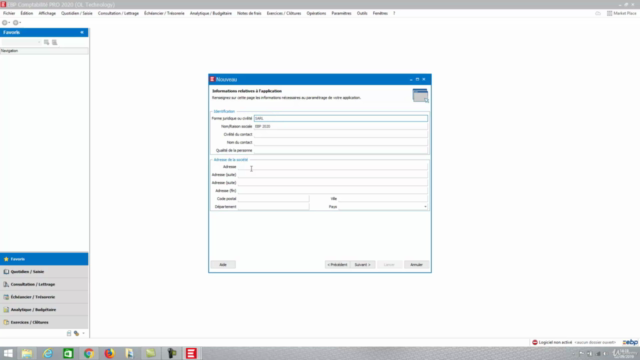Click the Nom/Raison sociale field
This screenshot has height=360, width=640.
point(340,126)
